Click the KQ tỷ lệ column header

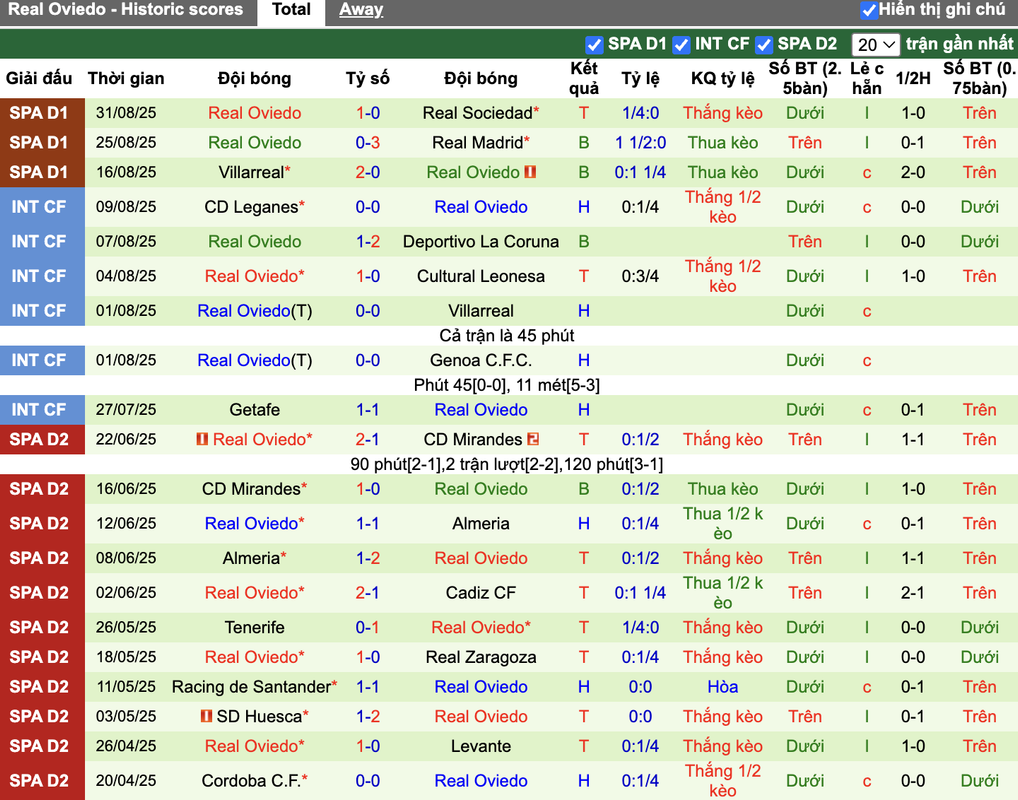[x=723, y=79]
